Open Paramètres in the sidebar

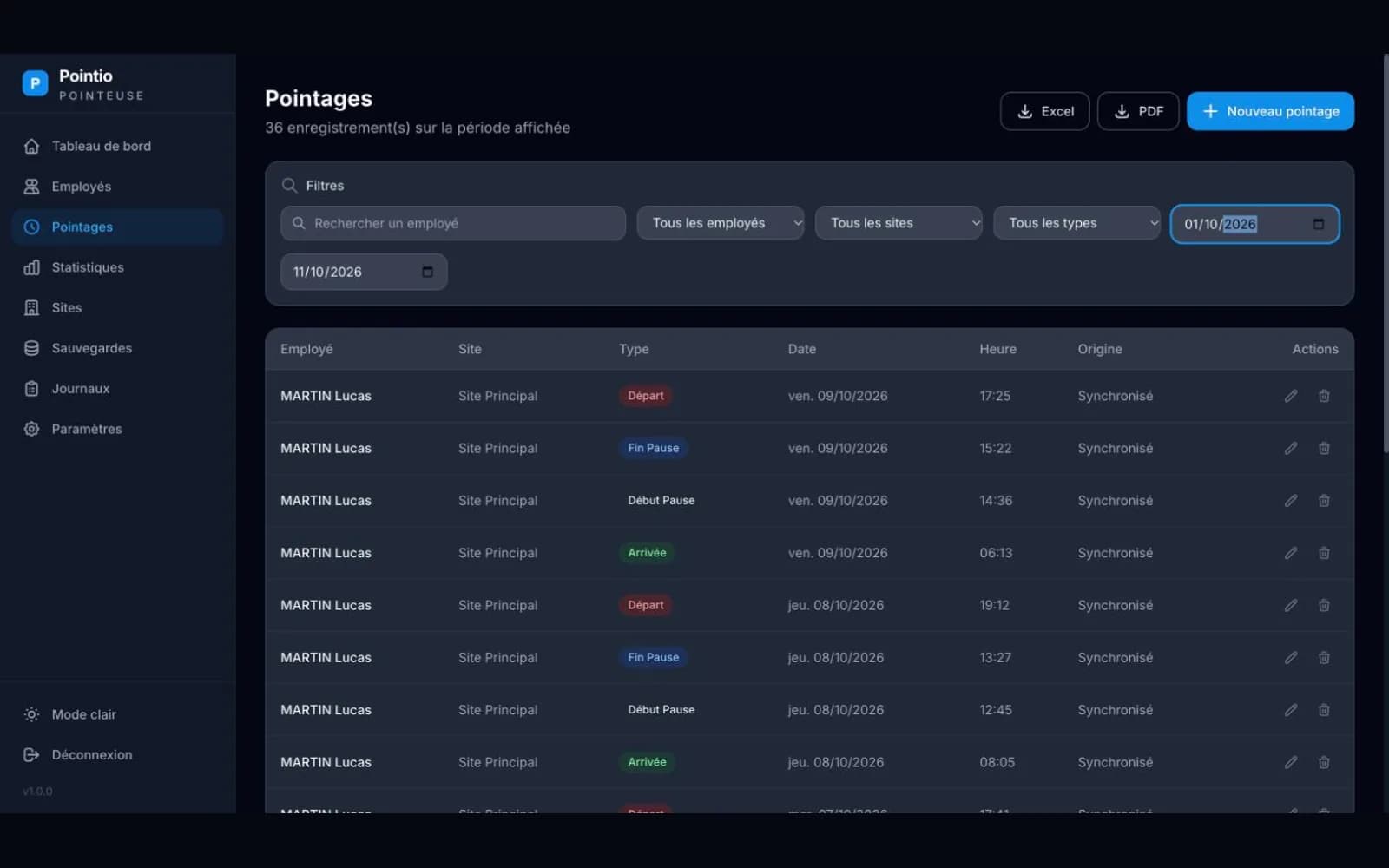[118, 429]
